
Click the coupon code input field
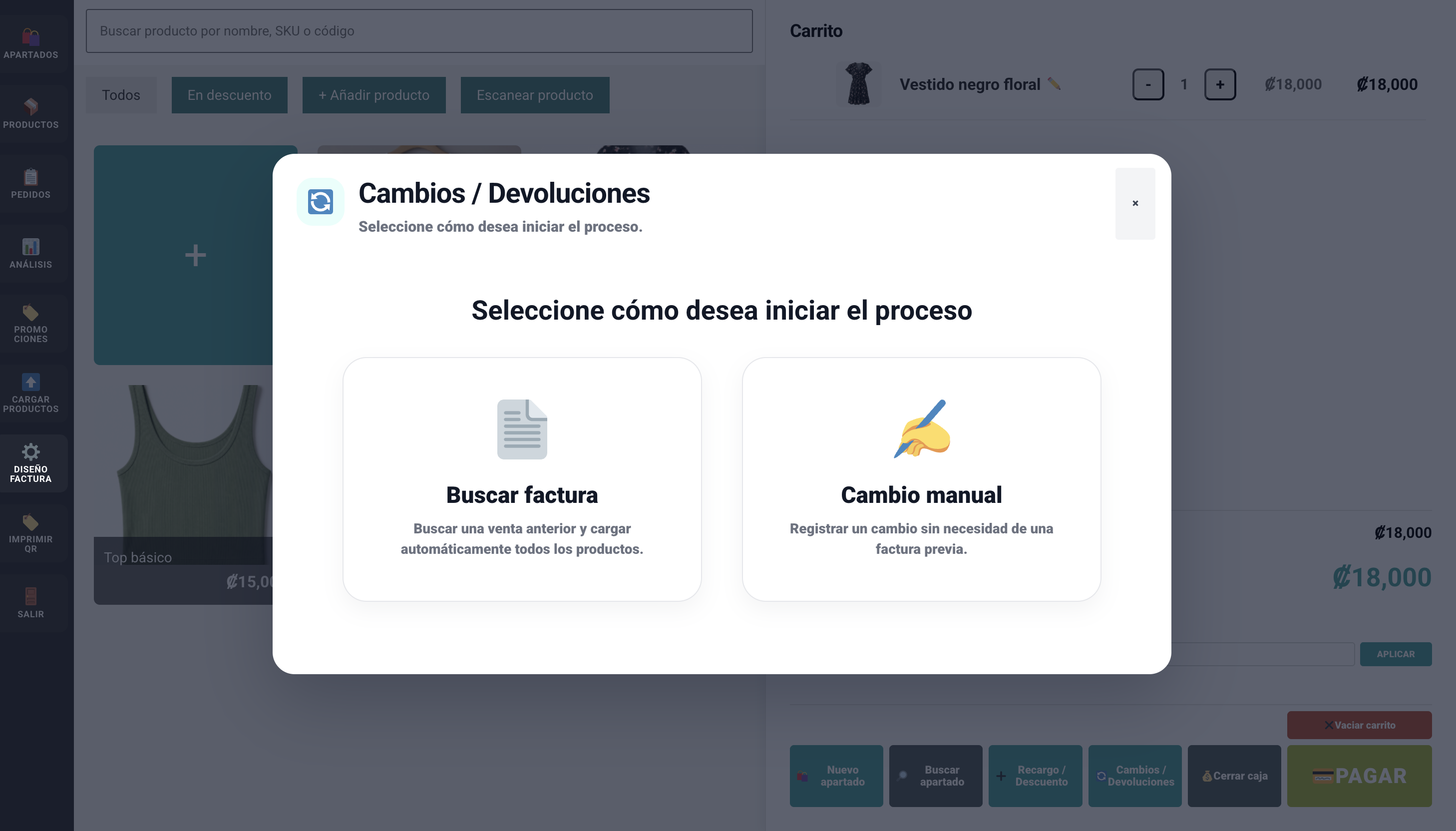pyautogui.click(x=1263, y=654)
